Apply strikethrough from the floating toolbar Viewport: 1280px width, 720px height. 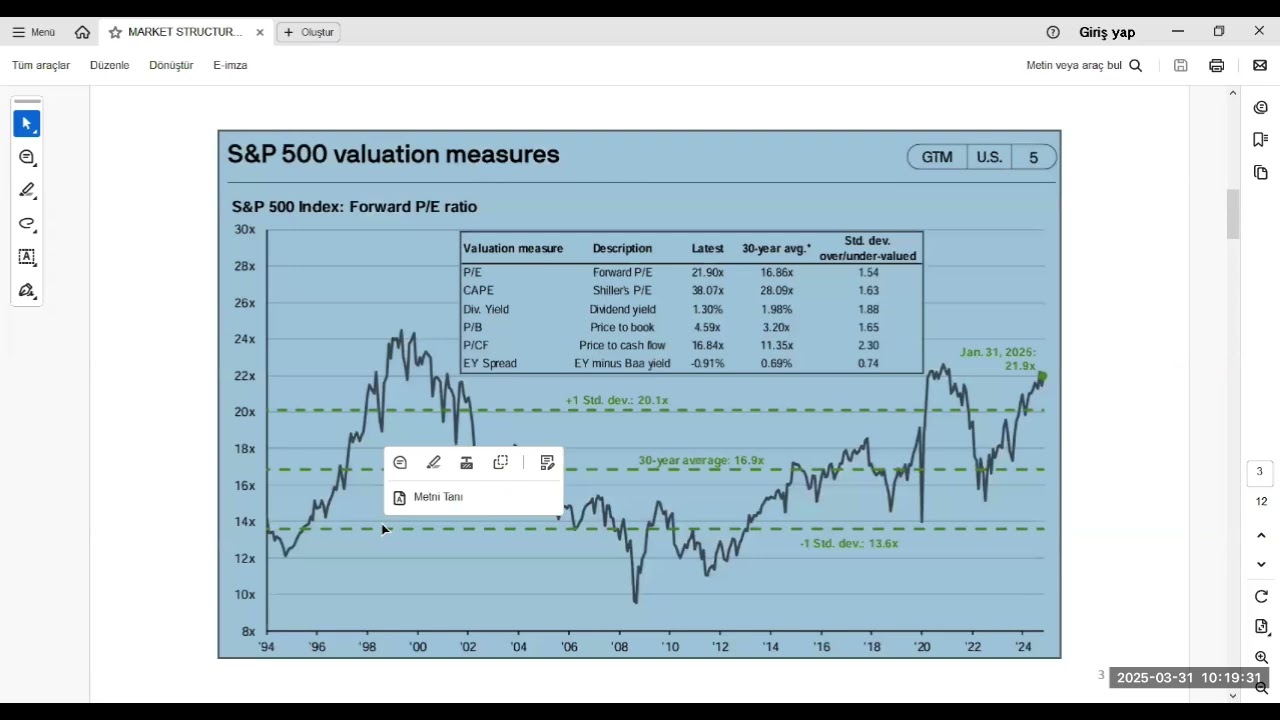pos(466,462)
